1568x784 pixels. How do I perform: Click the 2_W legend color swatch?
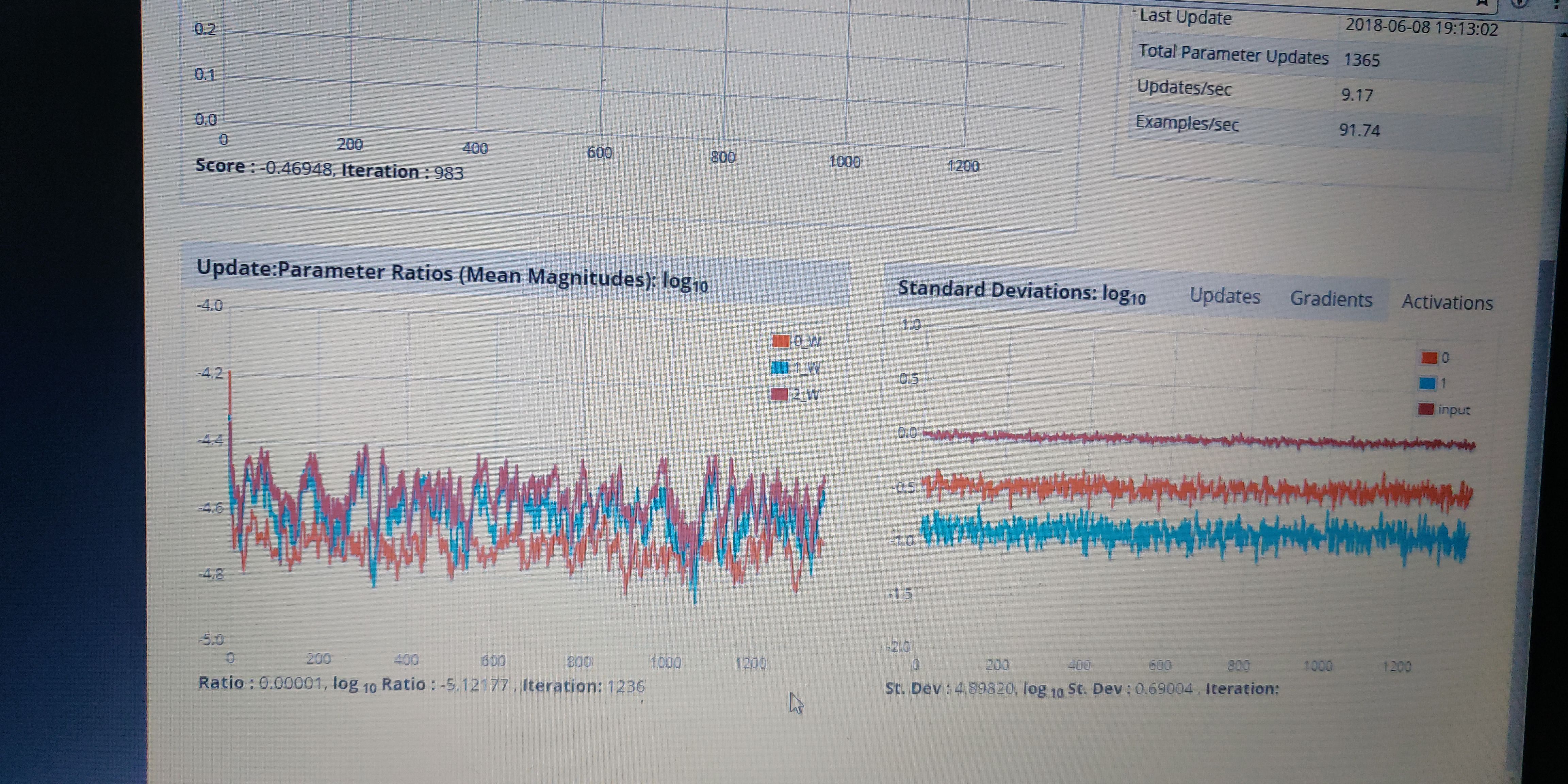click(x=779, y=394)
